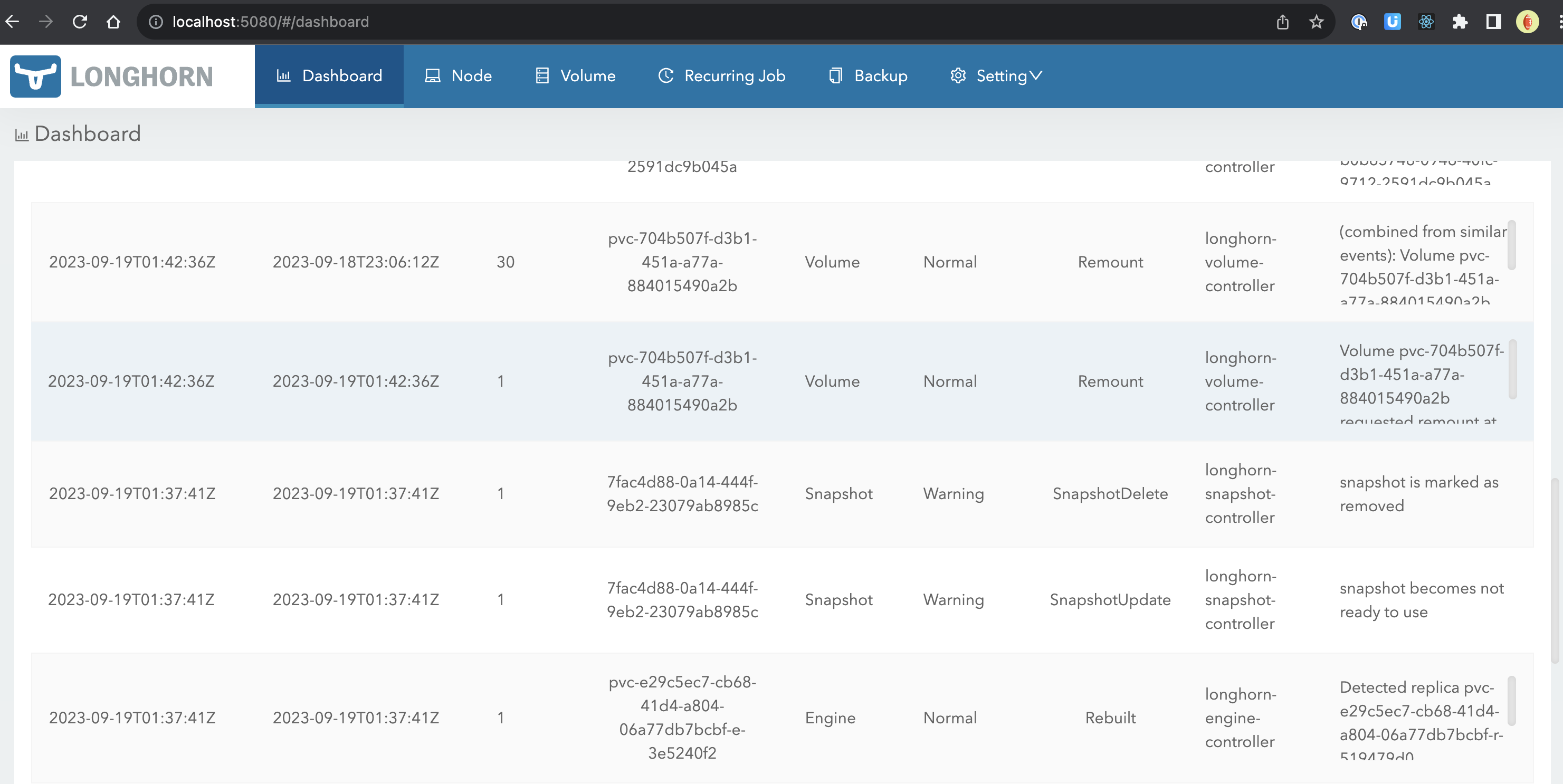The height and width of the screenshot is (784, 1563).
Task: Switch to the Dashboard tab
Action: pos(329,75)
